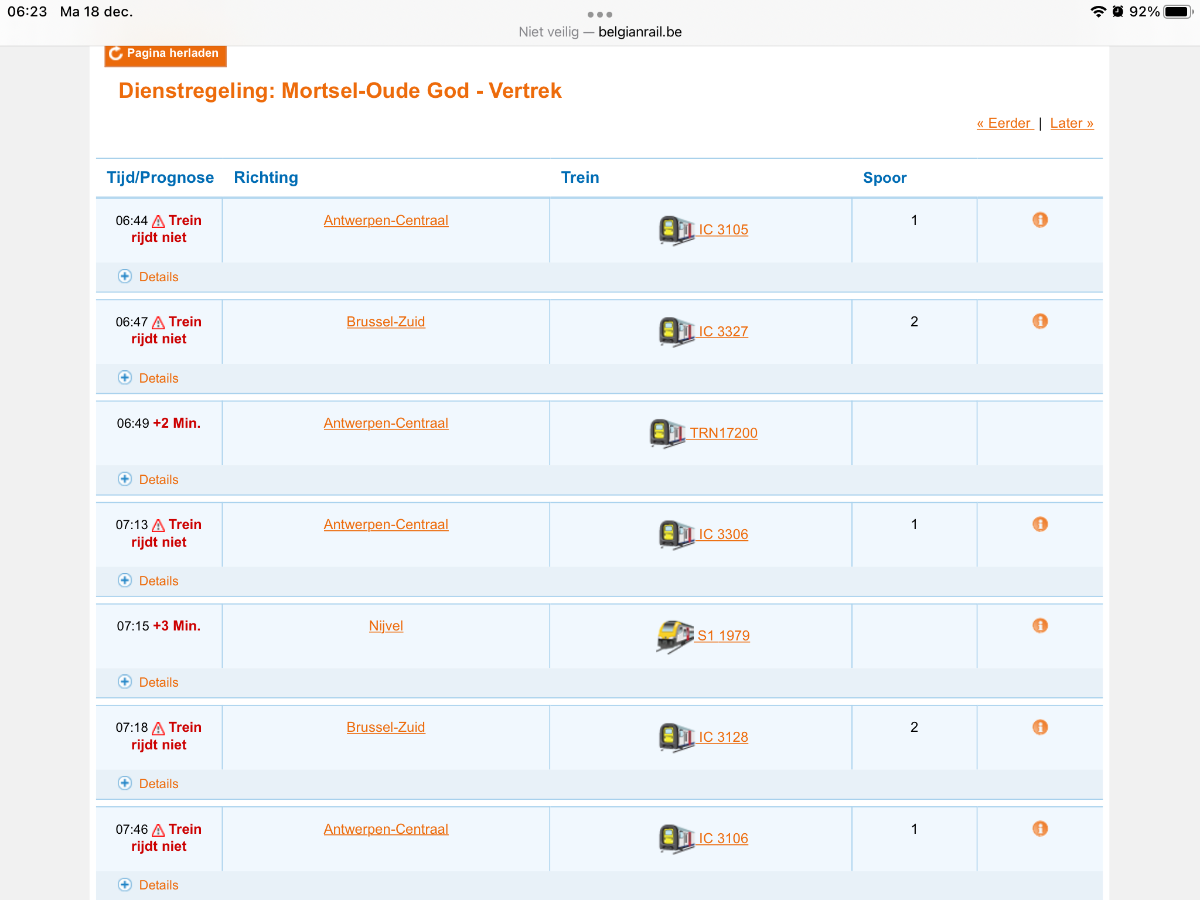1200x900 pixels.
Task: Click the train icon beside IC 3105
Action: coord(676,230)
